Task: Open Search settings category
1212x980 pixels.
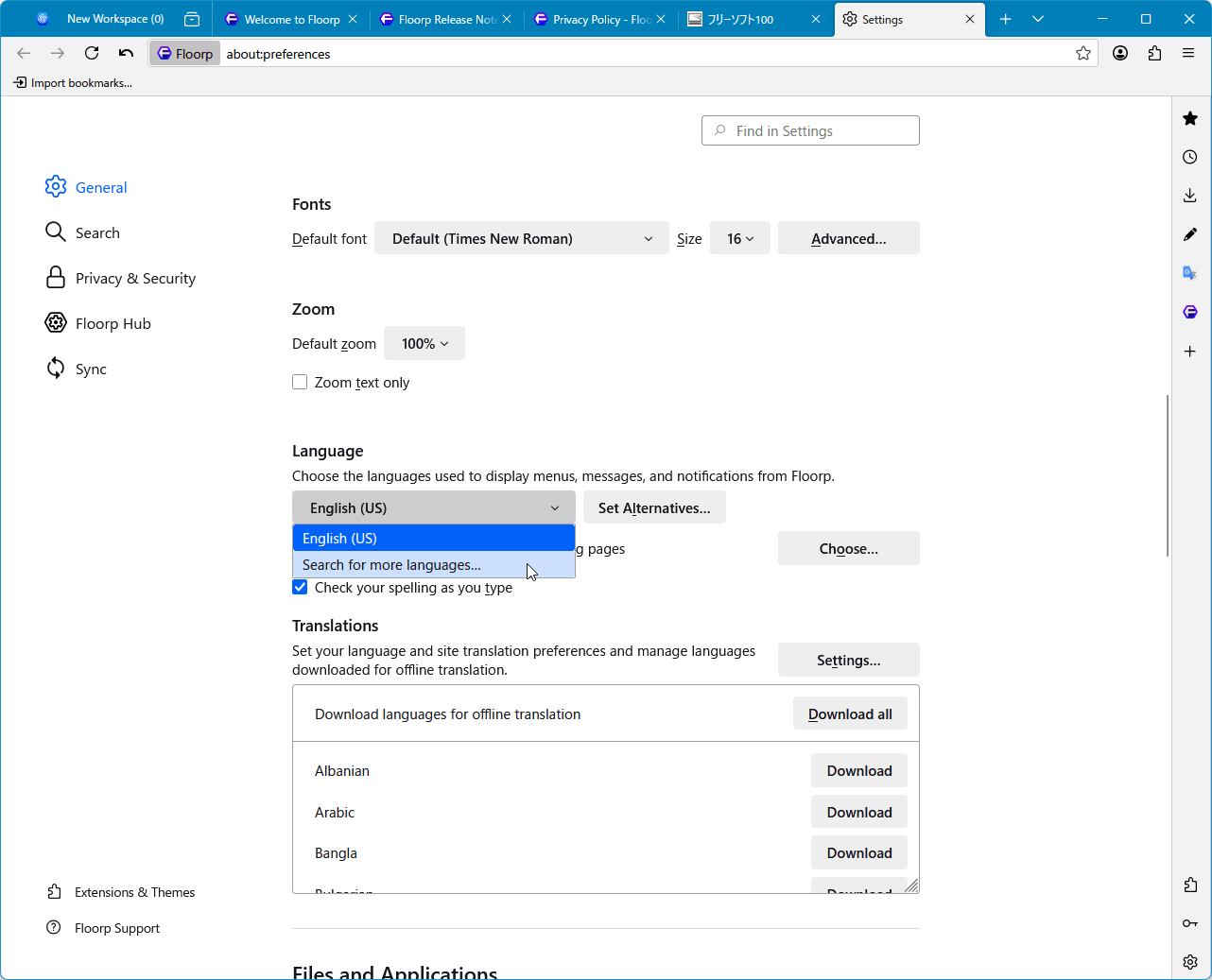Action: coord(82,232)
